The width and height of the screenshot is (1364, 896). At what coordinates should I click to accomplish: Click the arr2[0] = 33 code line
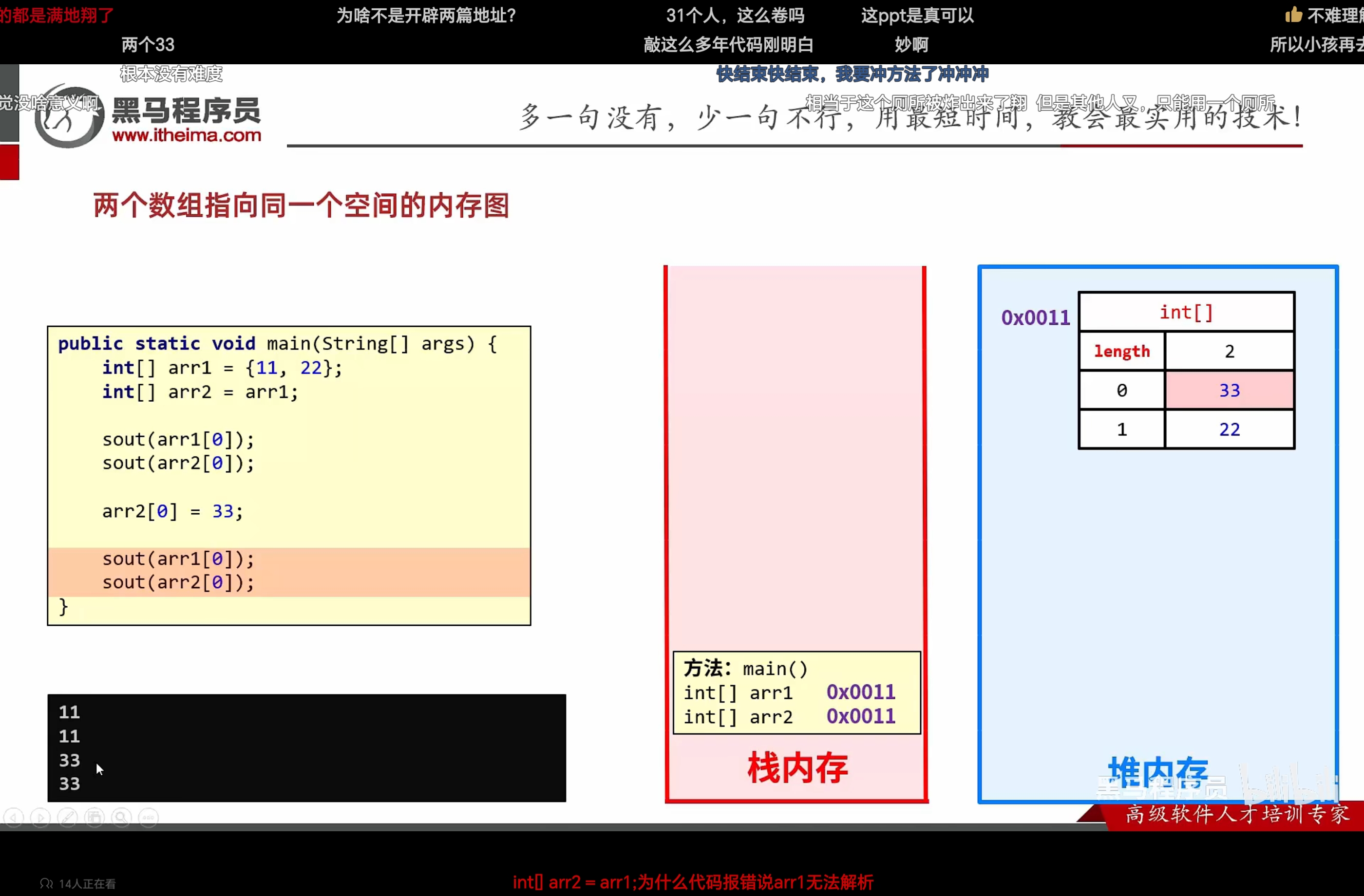pyautogui.click(x=172, y=511)
